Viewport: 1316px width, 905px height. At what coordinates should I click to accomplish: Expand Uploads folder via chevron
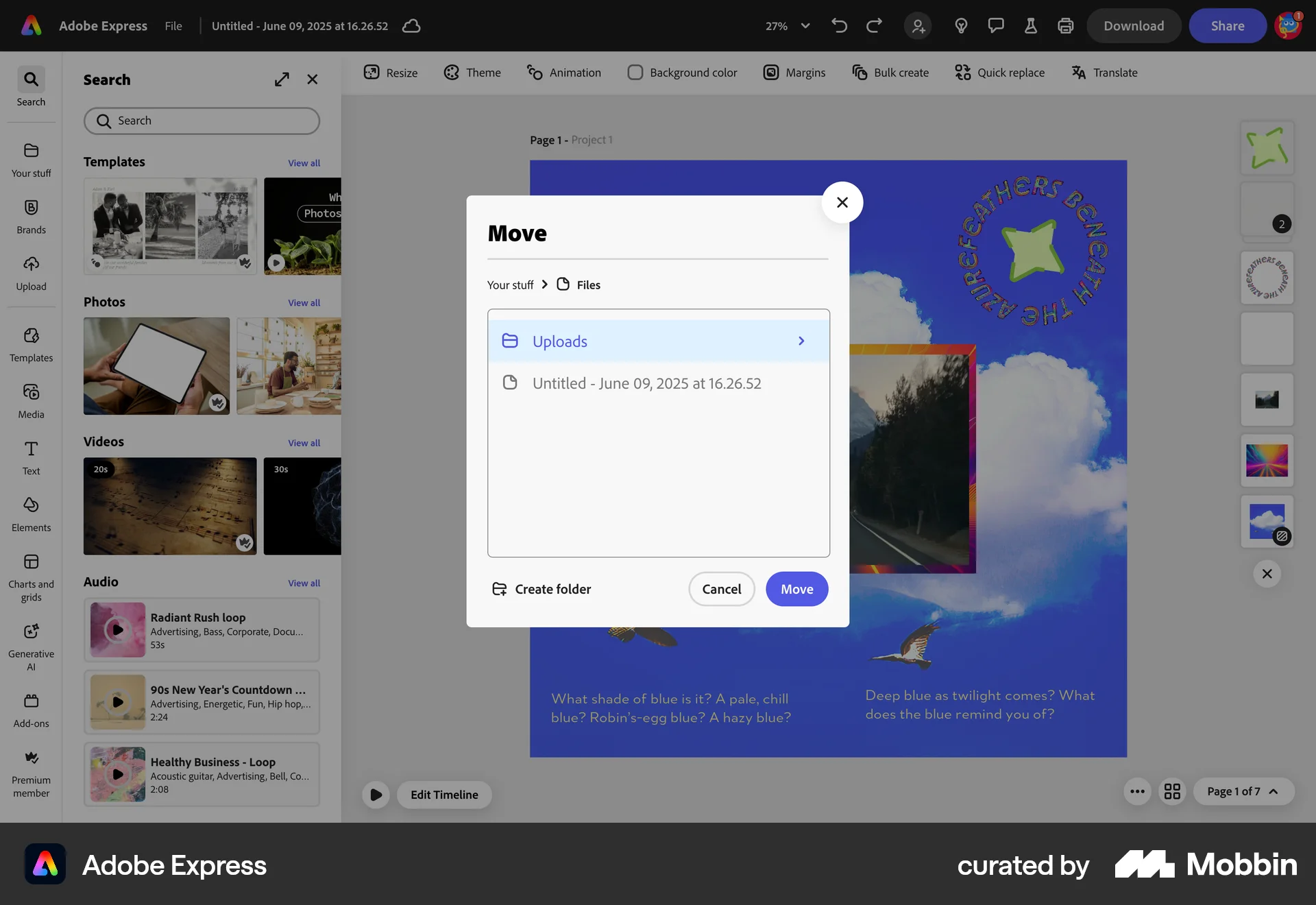tap(801, 341)
